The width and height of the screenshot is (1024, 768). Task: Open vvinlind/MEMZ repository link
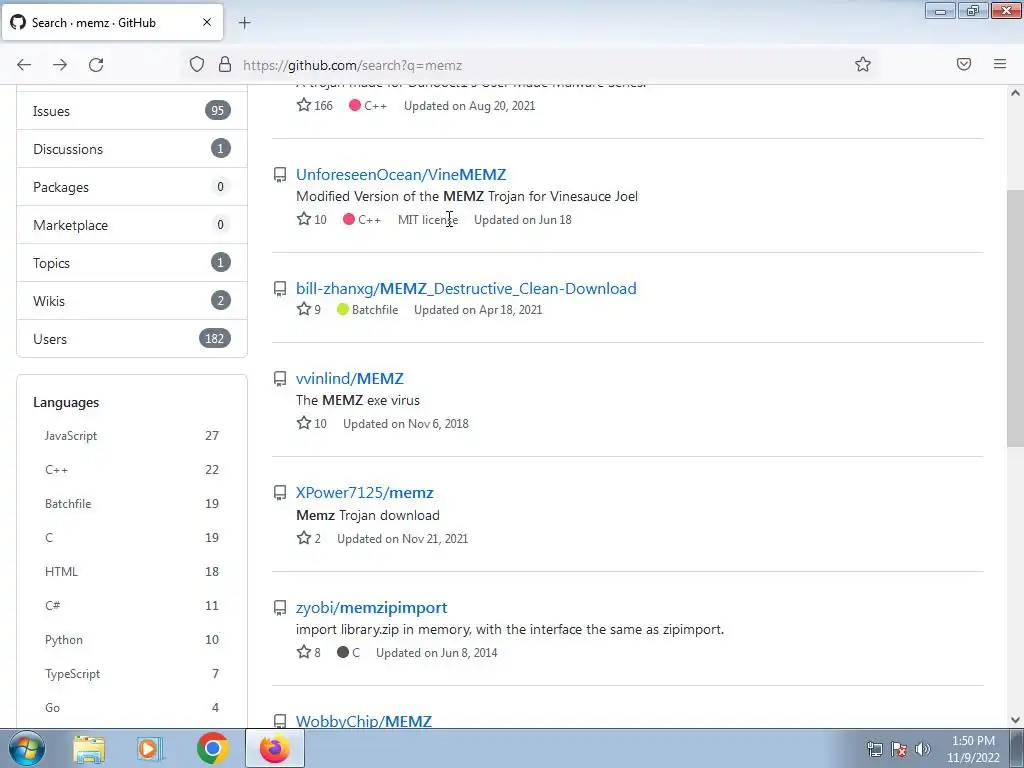349,378
